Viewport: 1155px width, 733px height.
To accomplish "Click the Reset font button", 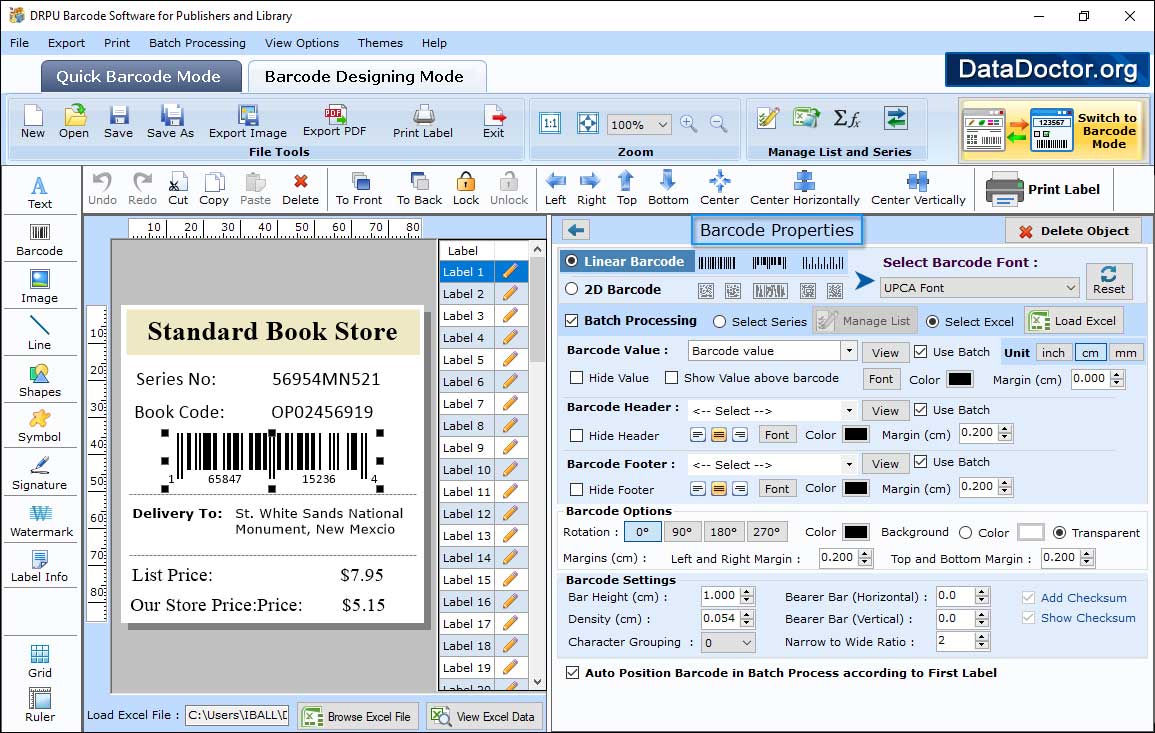I will (1109, 280).
